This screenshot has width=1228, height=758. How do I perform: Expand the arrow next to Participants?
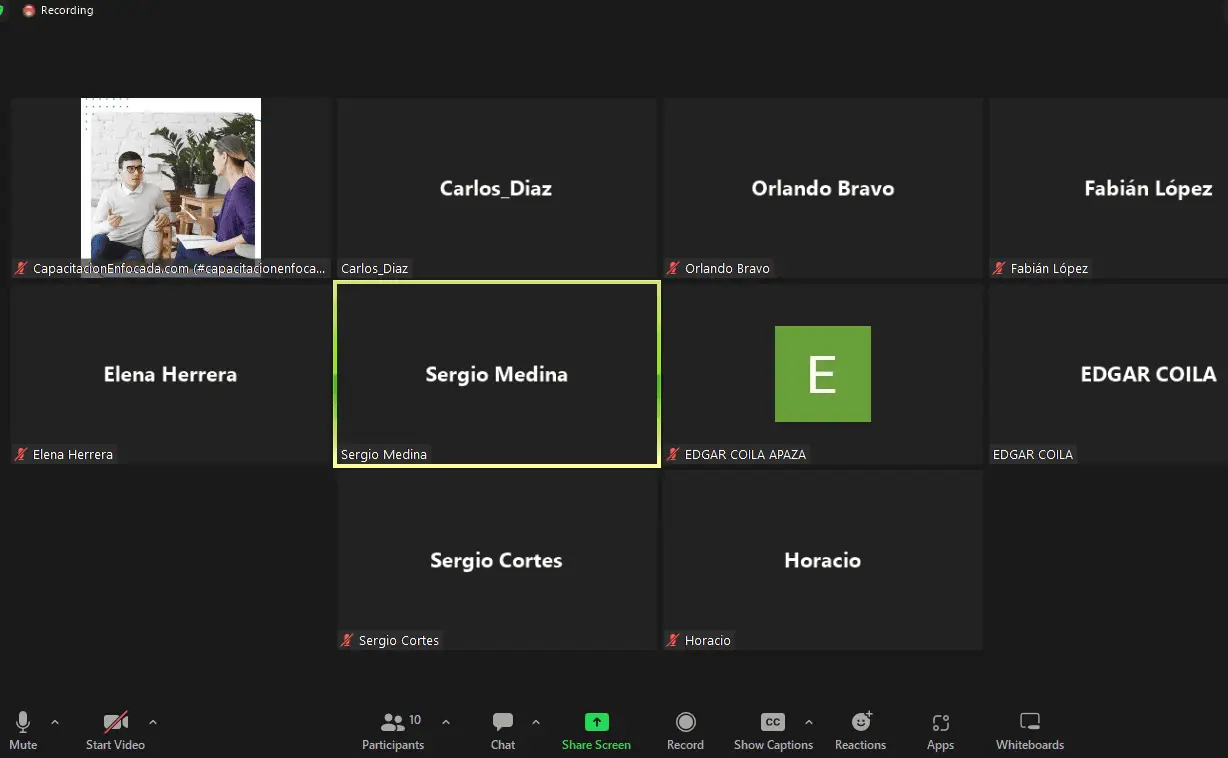446,721
